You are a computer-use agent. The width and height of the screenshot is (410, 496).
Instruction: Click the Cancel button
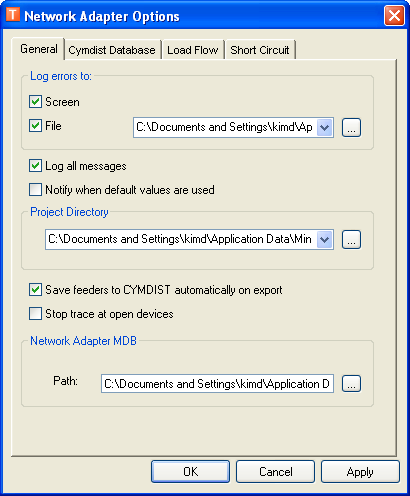pyautogui.click(x=275, y=472)
